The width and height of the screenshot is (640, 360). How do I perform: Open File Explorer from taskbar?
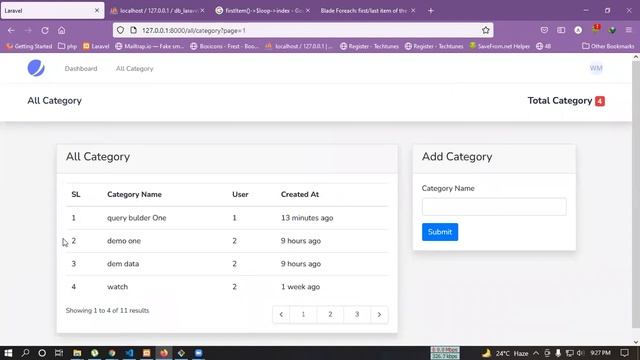click(77, 353)
